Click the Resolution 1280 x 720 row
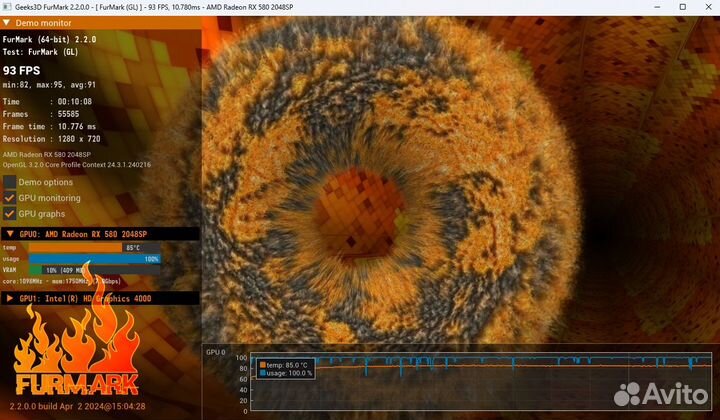720x420 pixels. point(51,139)
